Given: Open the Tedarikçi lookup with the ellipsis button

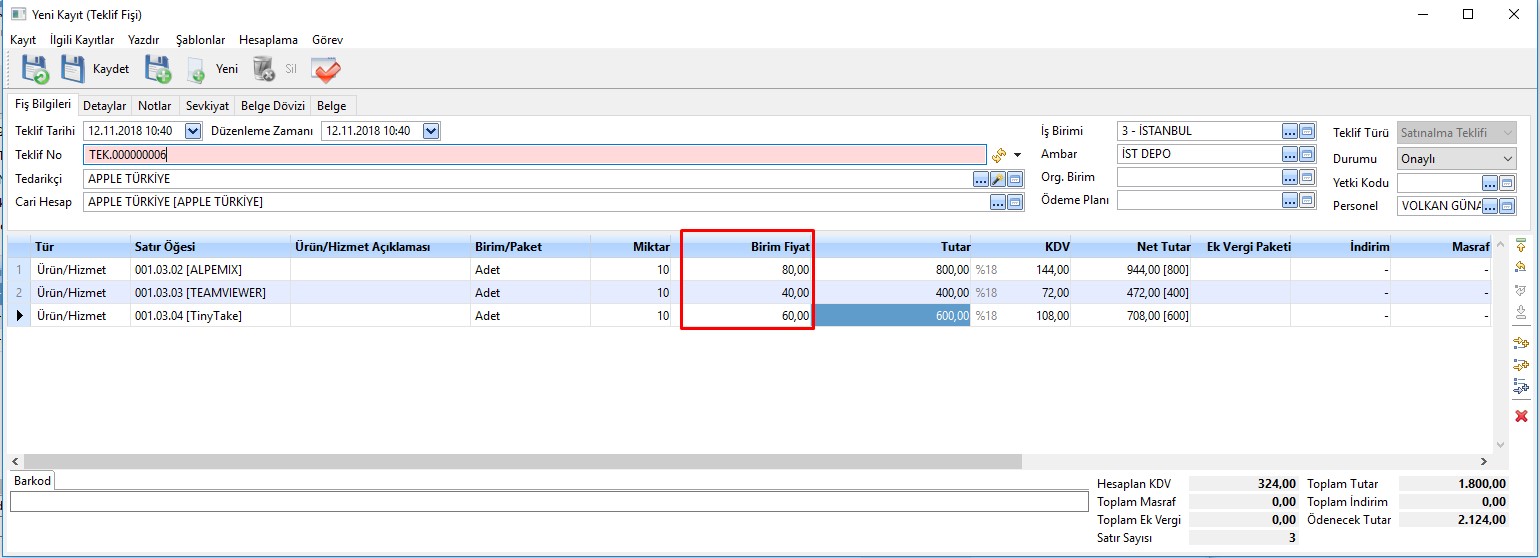Looking at the screenshot, I should click(x=980, y=179).
